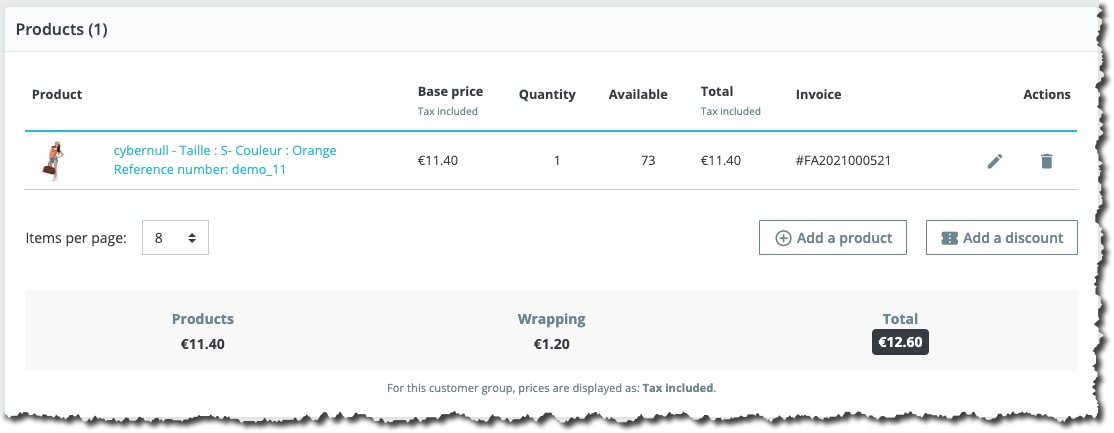Click the Add a product button
The width and height of the screenshot is (1114, 433).
point(833,237)
